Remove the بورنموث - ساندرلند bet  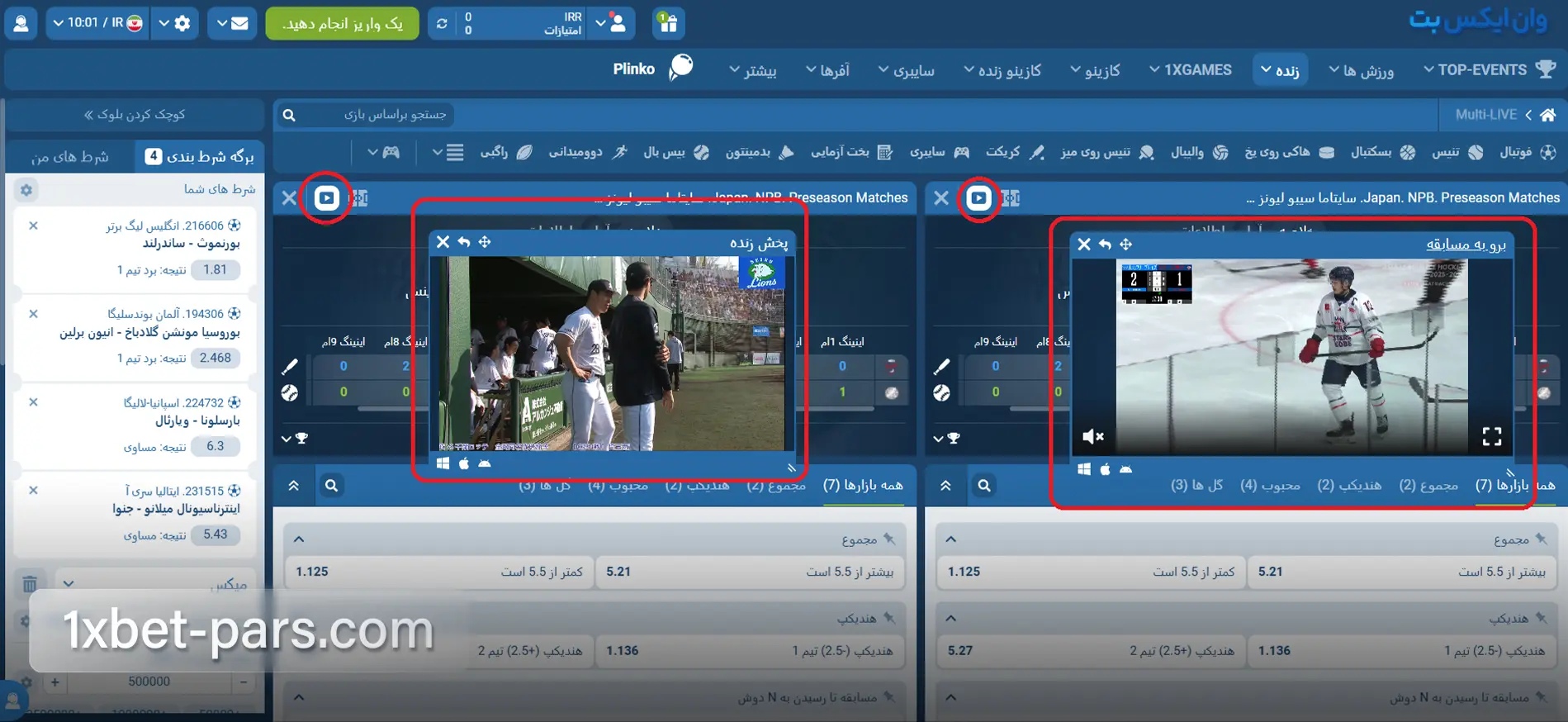pos(33,226)
